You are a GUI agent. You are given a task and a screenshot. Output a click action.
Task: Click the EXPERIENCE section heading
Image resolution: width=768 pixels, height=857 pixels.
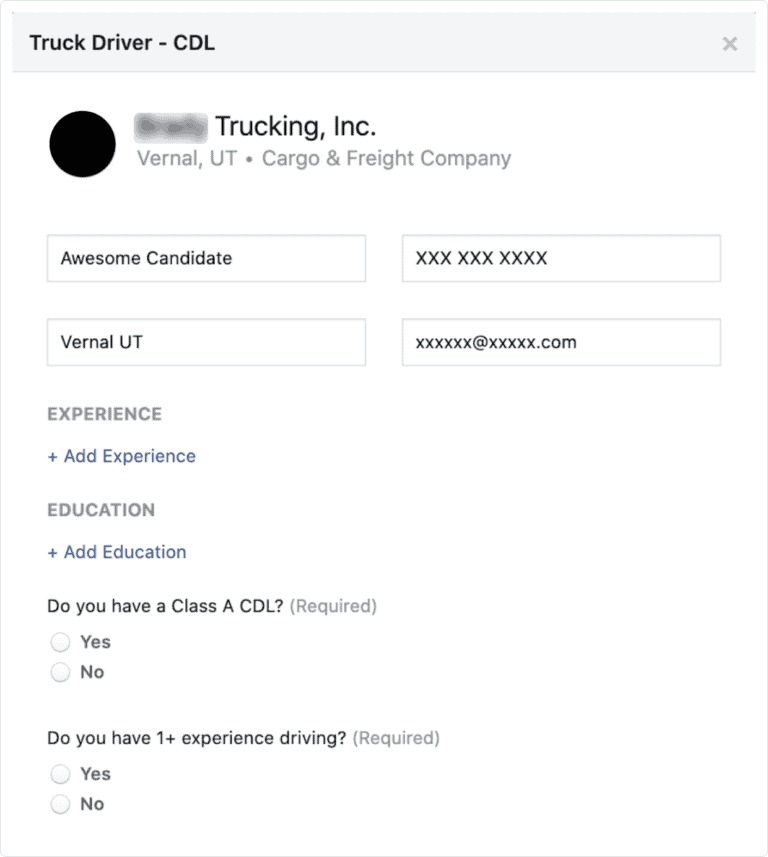(x=104, y=414)
